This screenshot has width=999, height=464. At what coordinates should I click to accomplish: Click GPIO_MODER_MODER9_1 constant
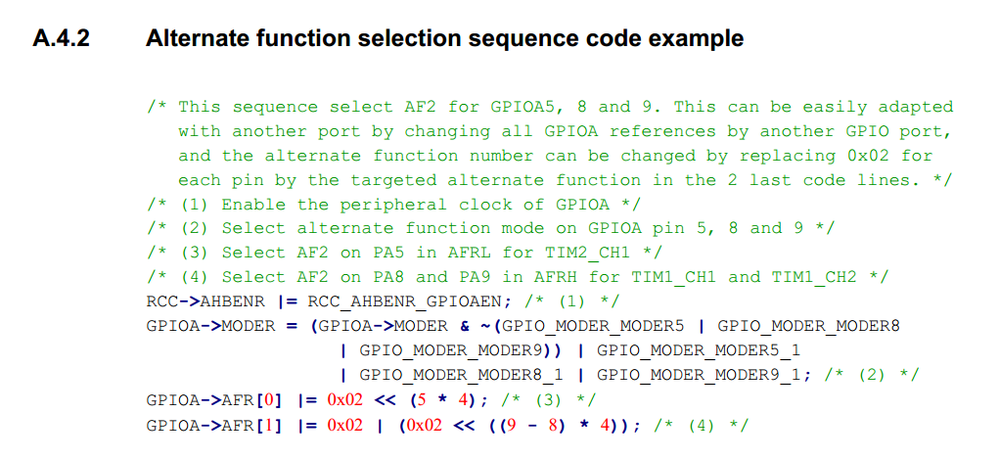(699, 375)
